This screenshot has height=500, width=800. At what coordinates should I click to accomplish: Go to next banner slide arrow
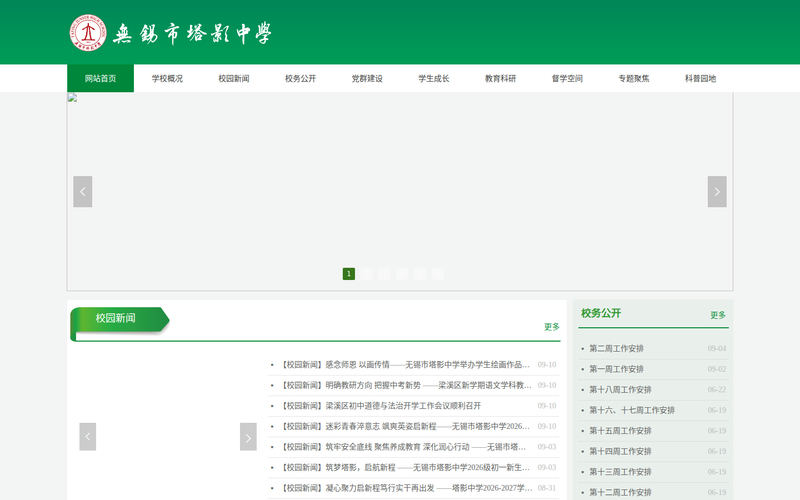pos(717,191)
